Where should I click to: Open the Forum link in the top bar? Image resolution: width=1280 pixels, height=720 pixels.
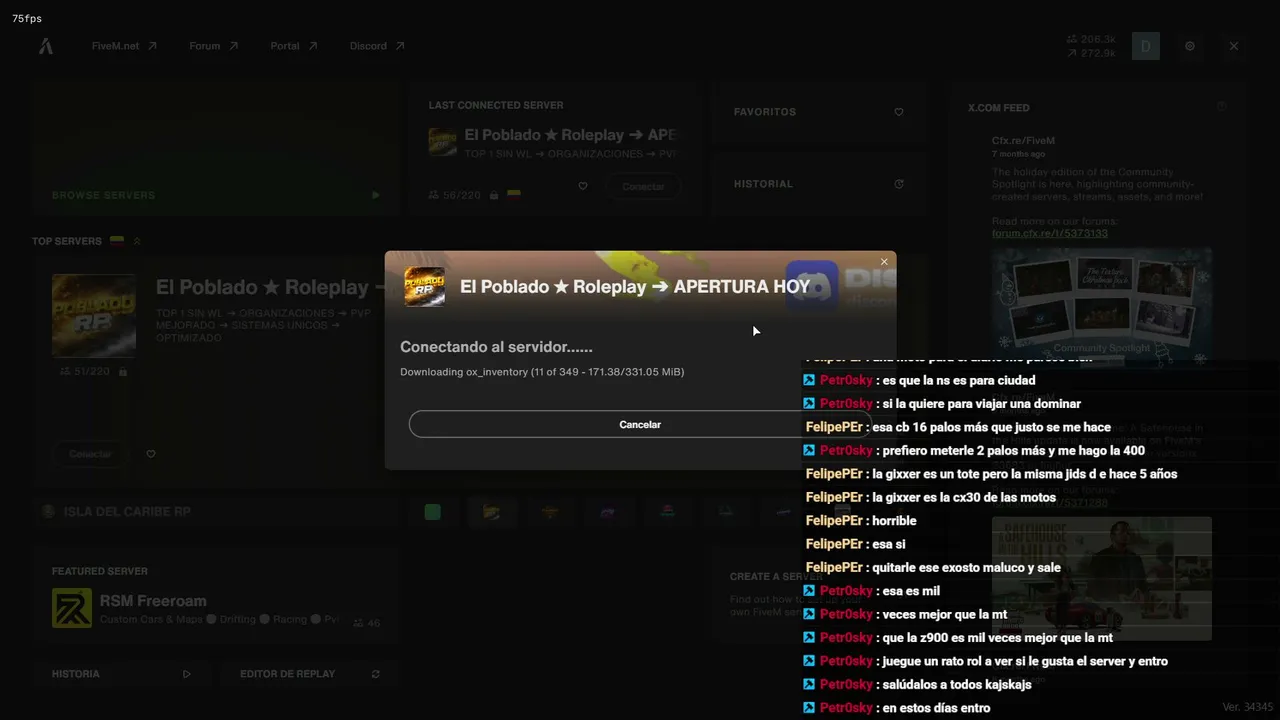(213, 46)
